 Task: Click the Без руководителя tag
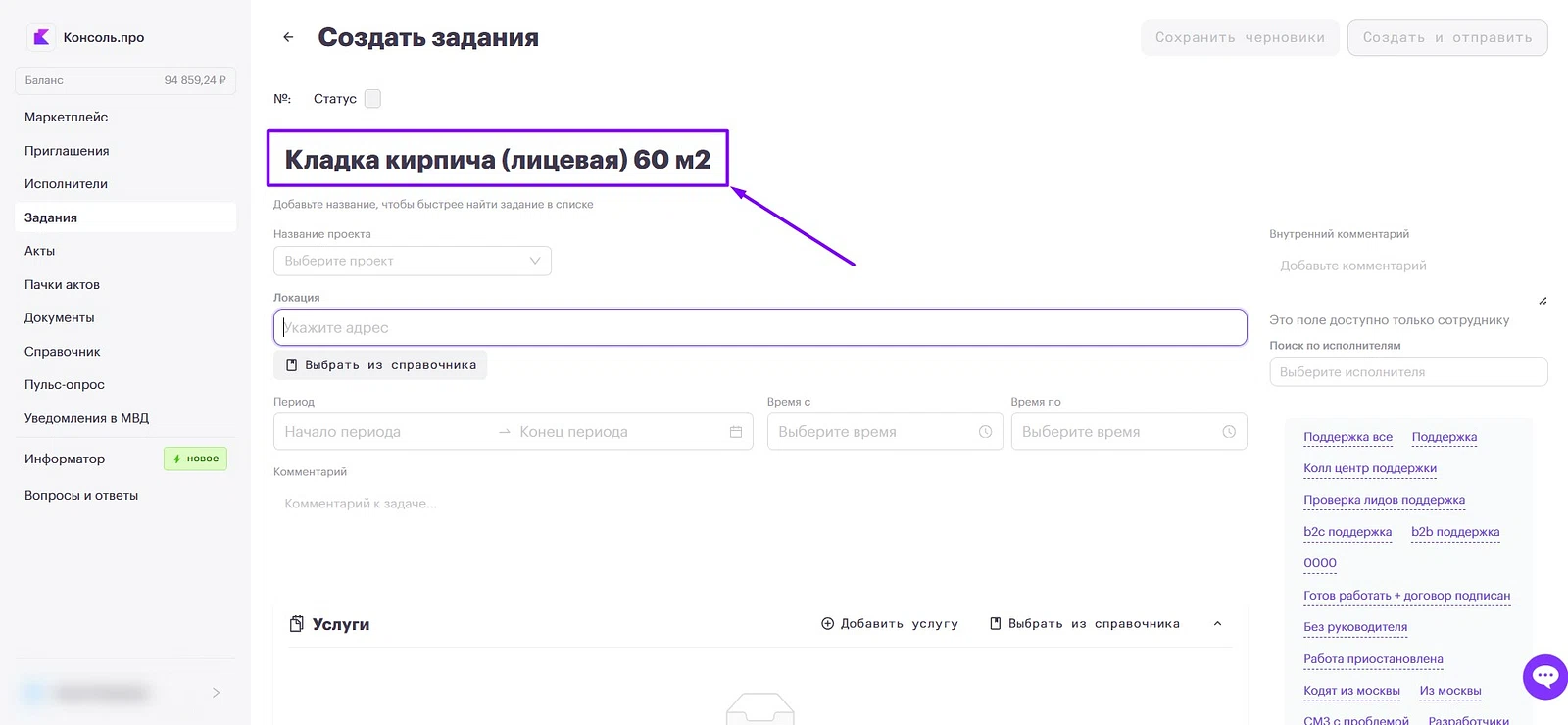[1355, 627]
